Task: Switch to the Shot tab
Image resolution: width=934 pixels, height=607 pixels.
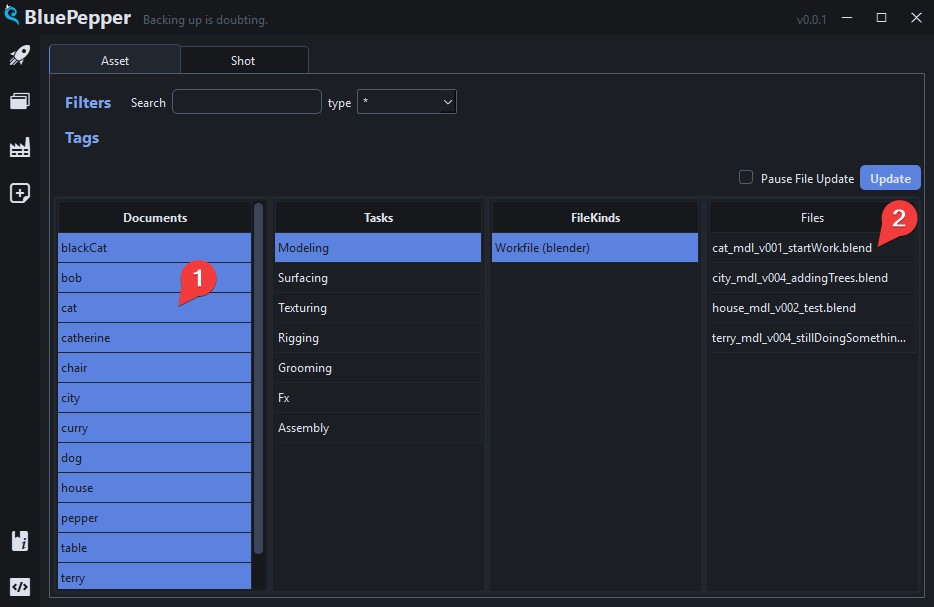Action: (x=243, y=60)
